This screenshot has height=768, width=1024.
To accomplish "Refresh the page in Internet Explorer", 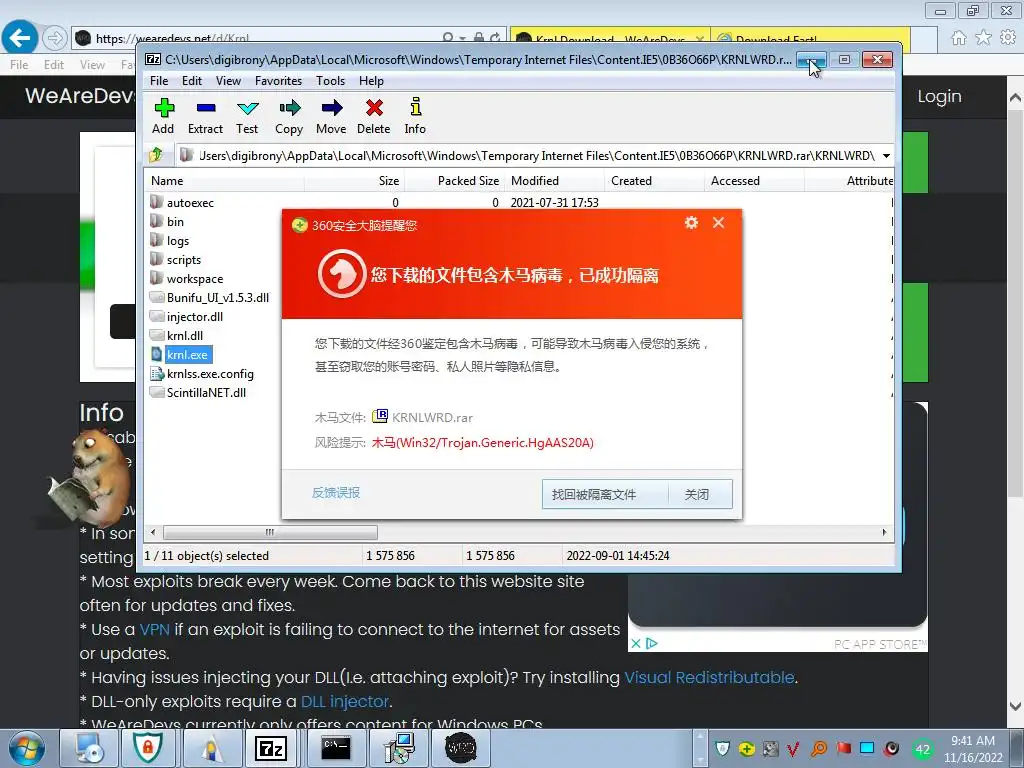I will point(496,38).
